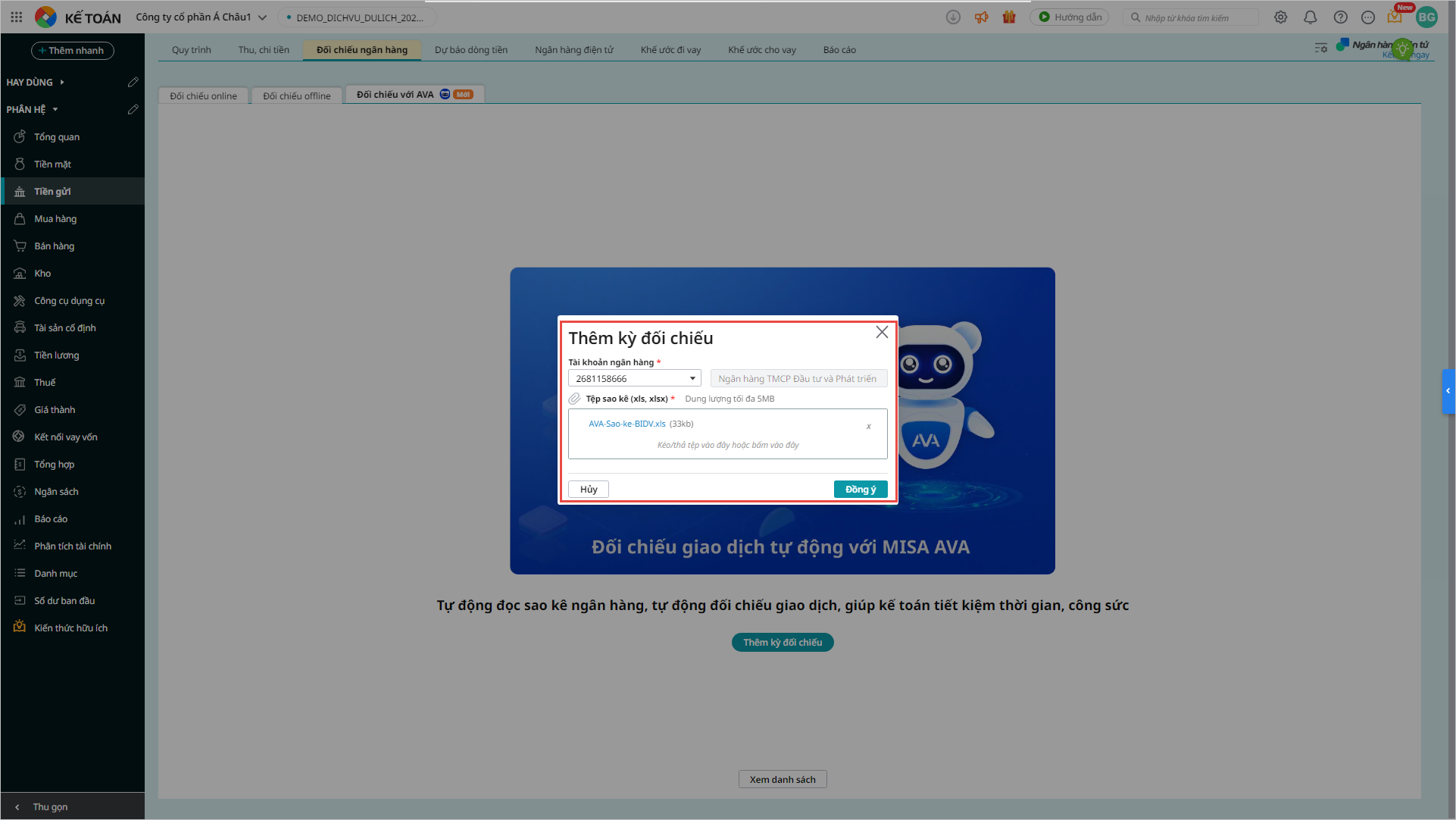Viewport: 1456px width, 820px height.
Task: Open Tổng hợp in the sidebar
Action: tap(73, 464)
